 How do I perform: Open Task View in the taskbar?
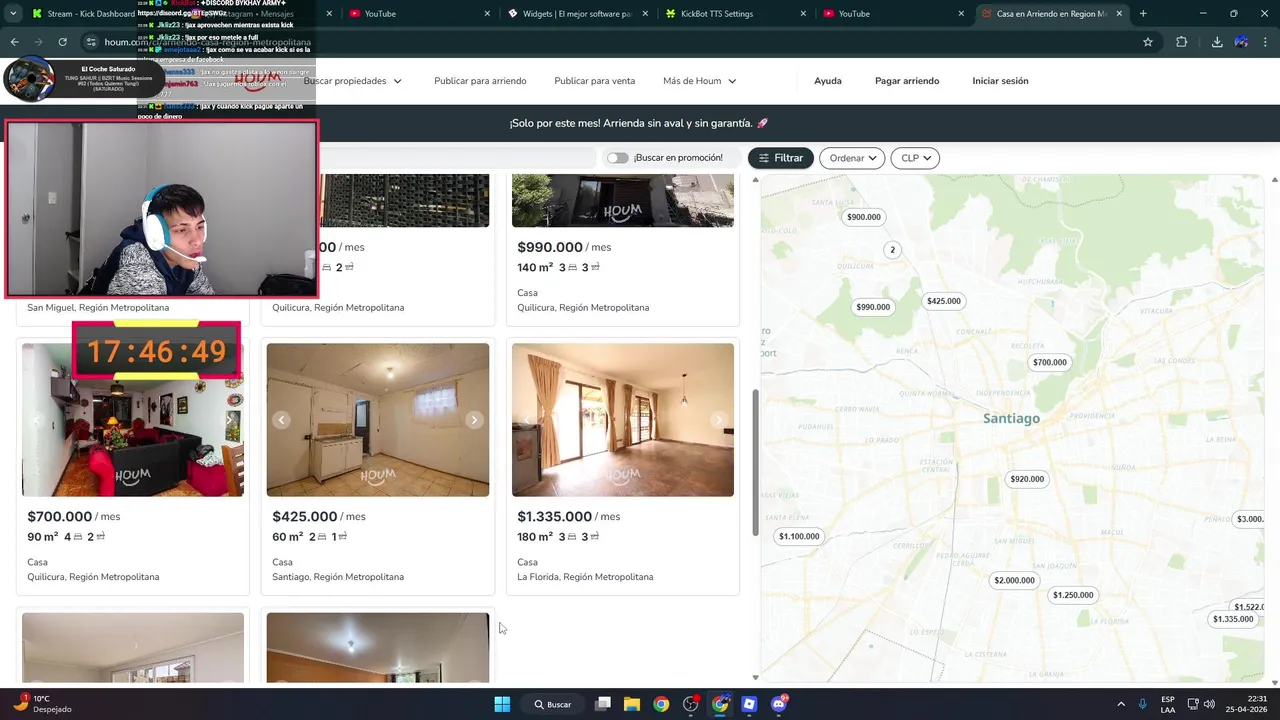tap(603, 704)
